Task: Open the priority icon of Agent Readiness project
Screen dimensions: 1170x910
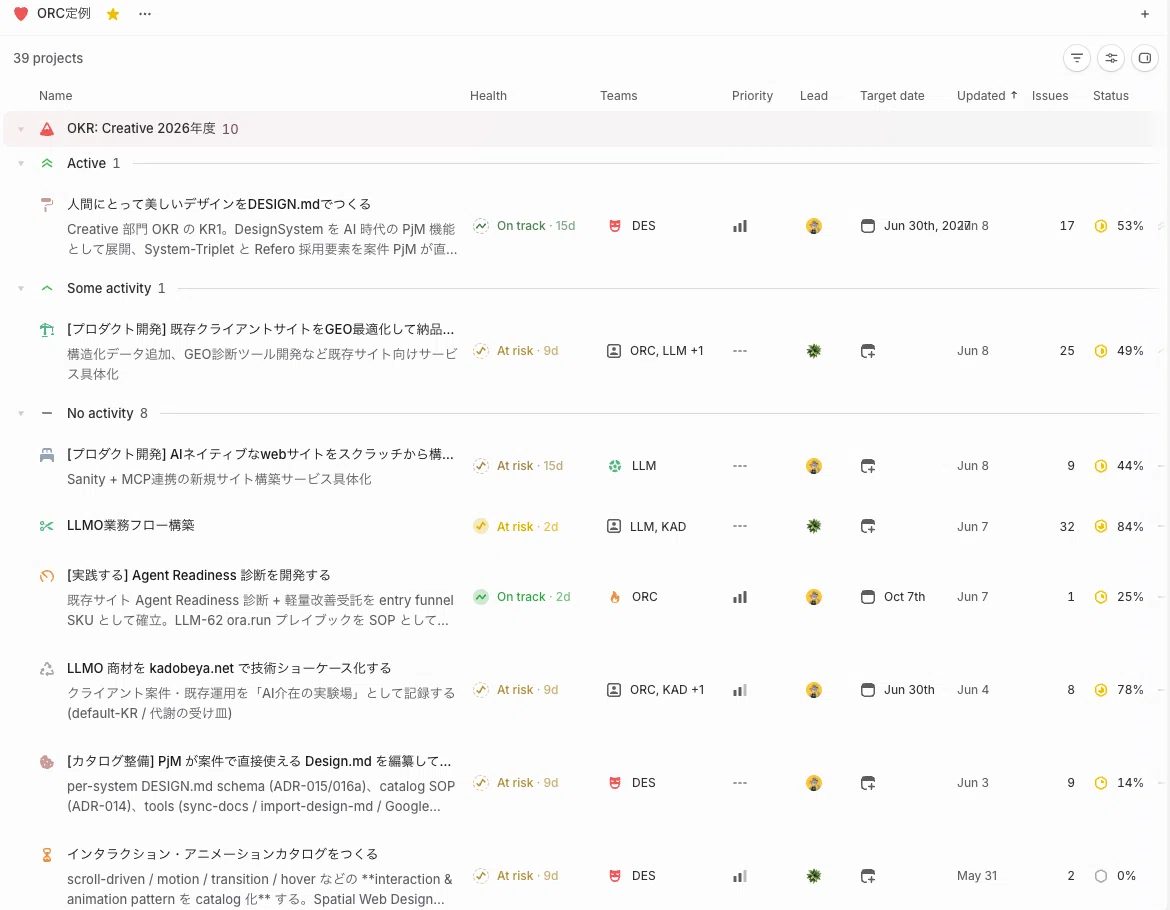Action: tap(739, 597)
